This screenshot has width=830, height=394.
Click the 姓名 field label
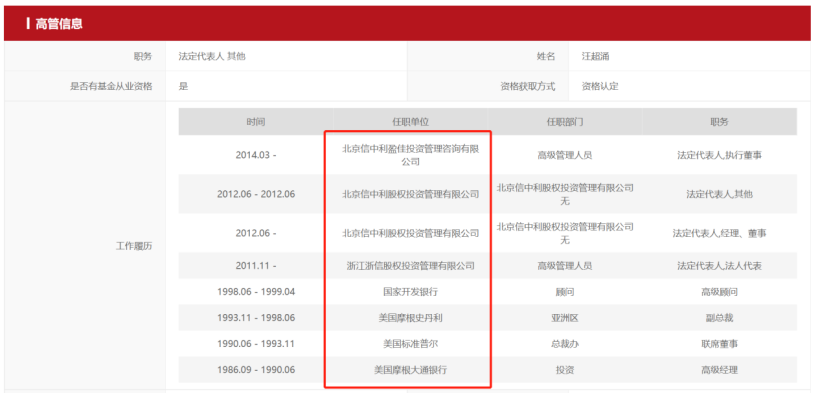(546, 56)
